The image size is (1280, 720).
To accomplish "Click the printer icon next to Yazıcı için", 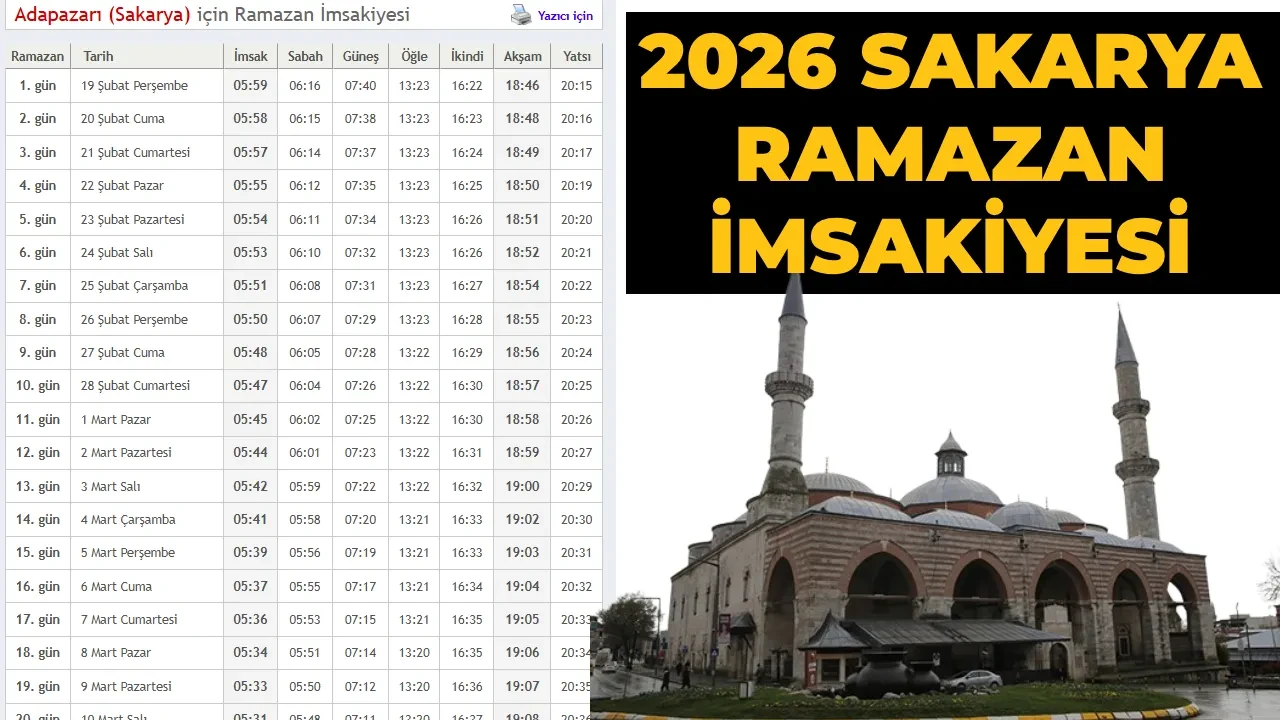I will (520, 15).
